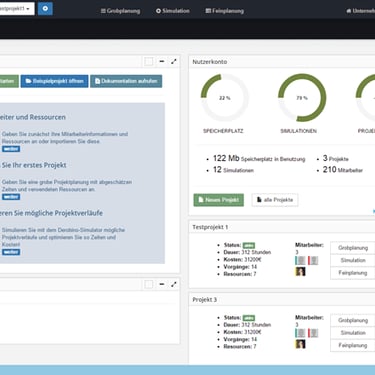Click the Dokumentation aufrufen button
Screen dimensions: 375x375
[x=126, y=81]
